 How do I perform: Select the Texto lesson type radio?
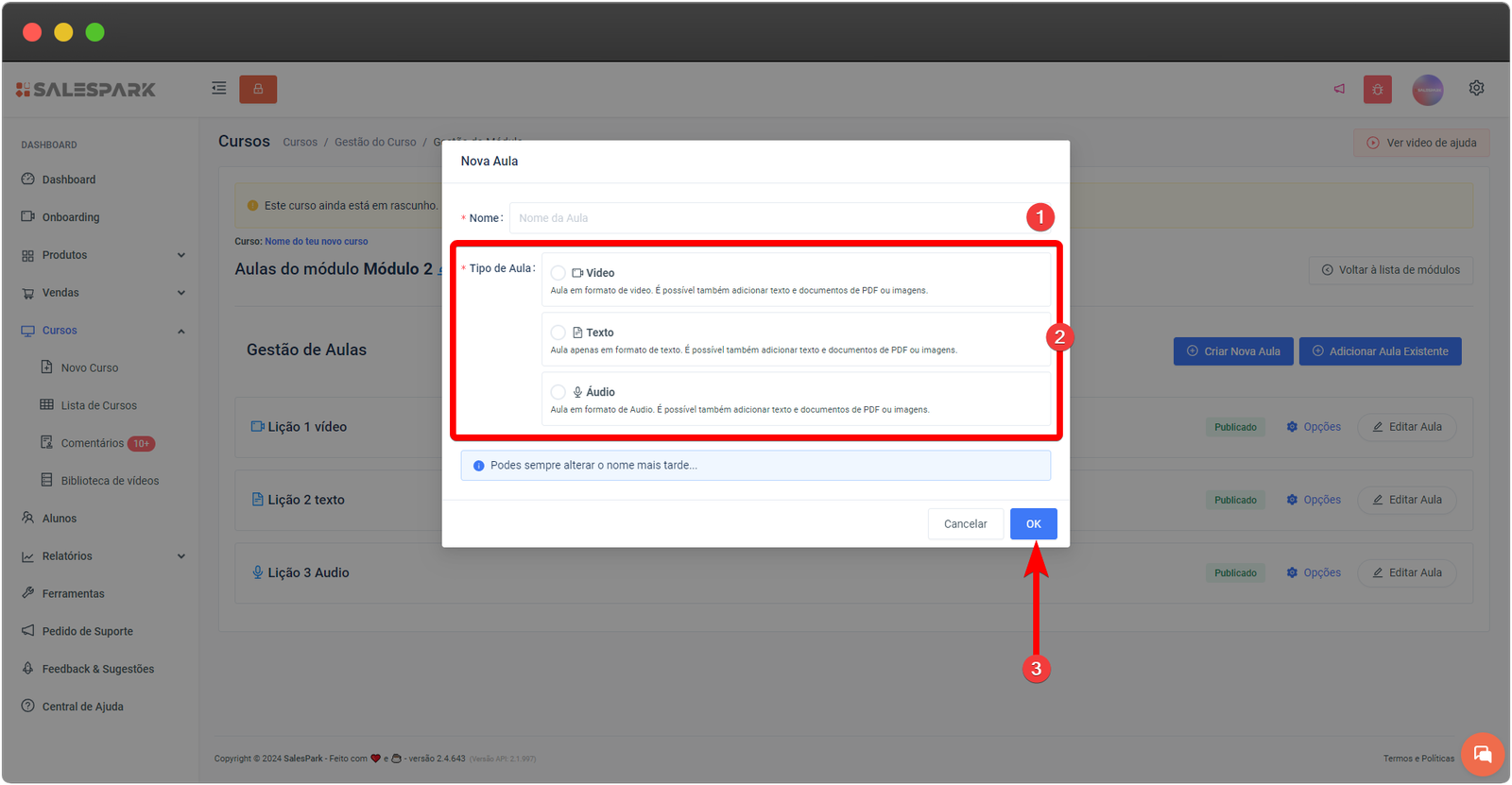point(558,333)
